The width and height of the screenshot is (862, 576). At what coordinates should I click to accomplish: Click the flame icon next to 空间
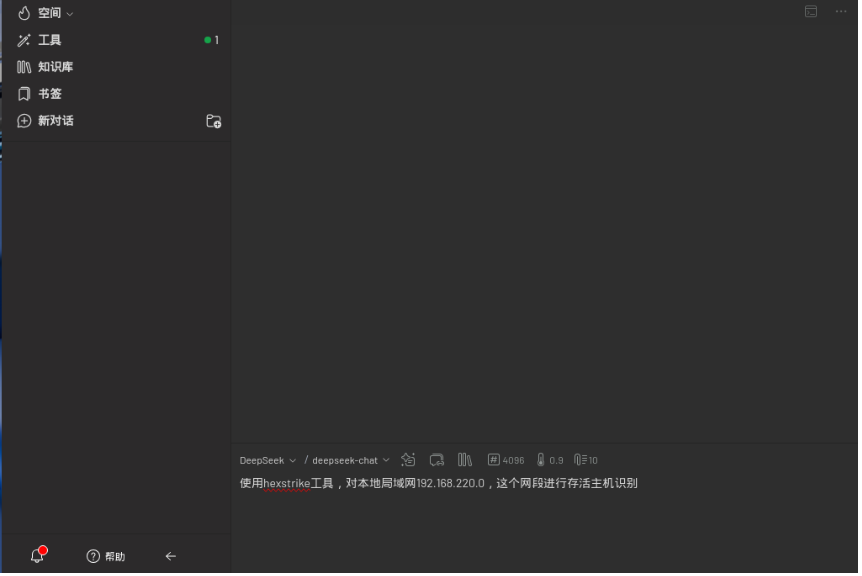pos(24,12)
